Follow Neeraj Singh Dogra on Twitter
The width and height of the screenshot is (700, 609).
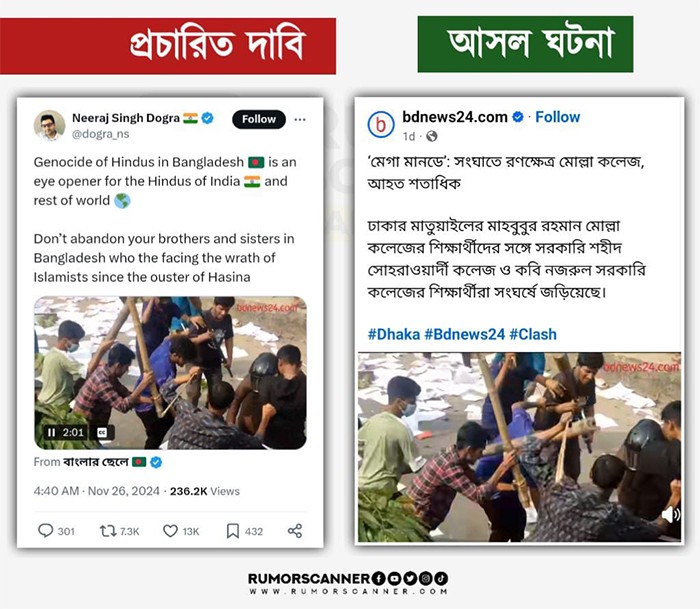coord(259,119)
